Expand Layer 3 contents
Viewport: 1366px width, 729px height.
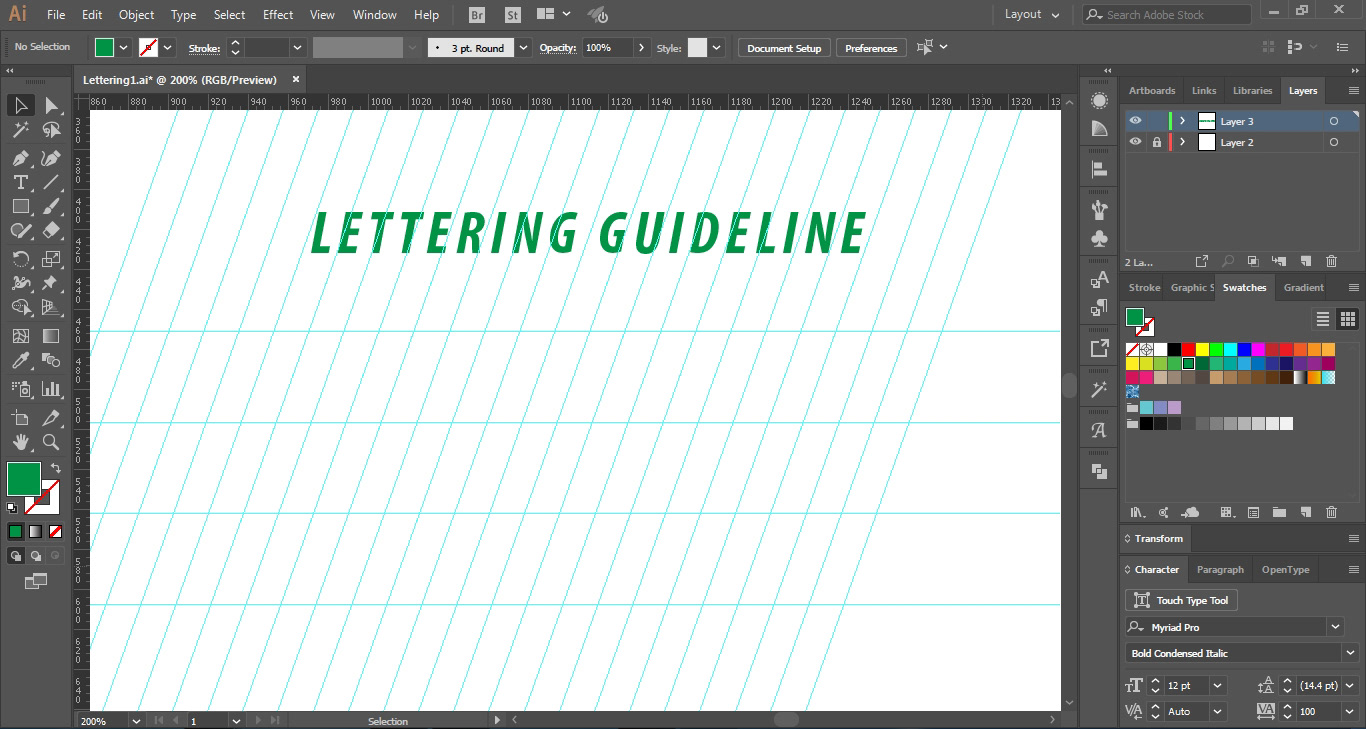(x=1182, y=121)
